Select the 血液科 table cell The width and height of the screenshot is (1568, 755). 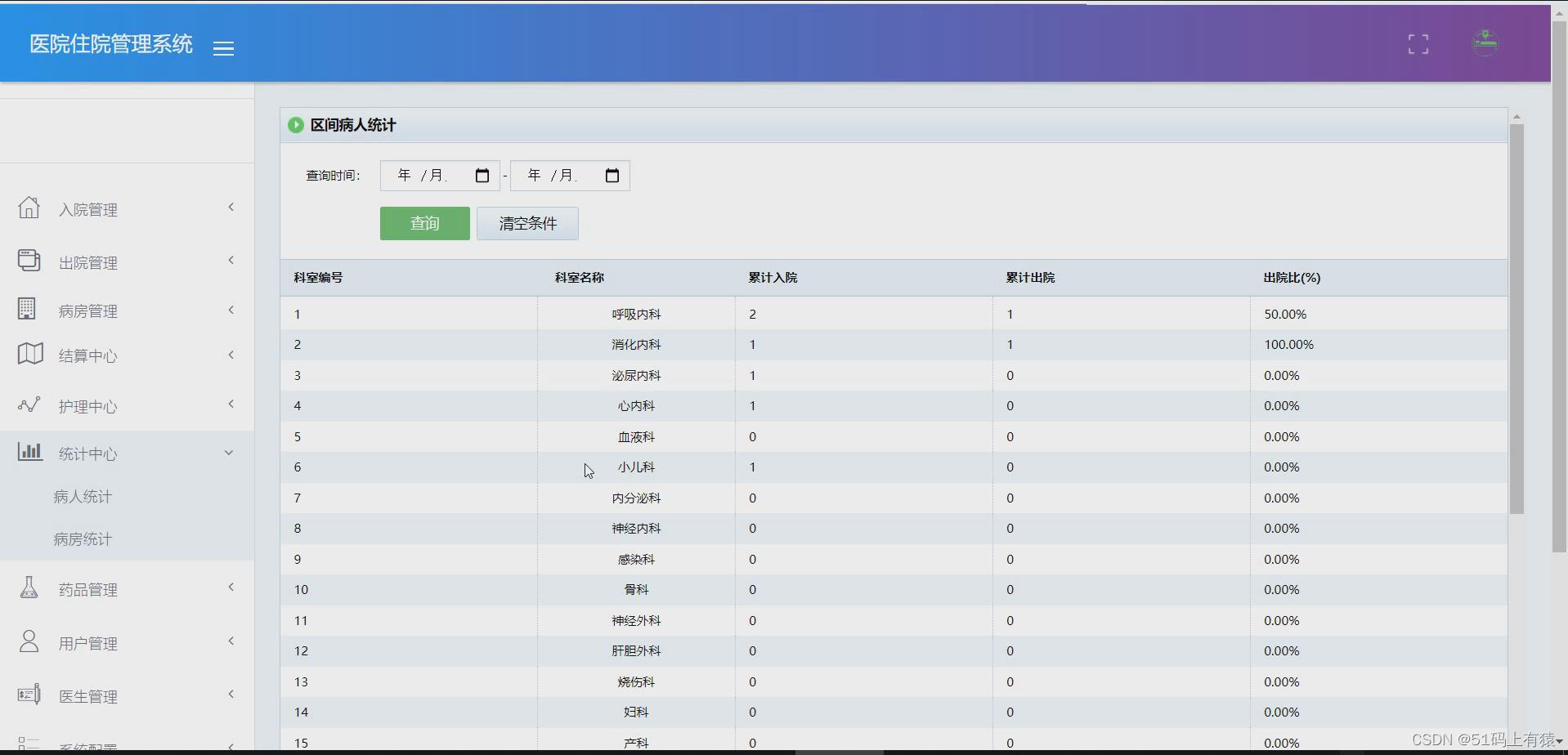pos(636,437)
